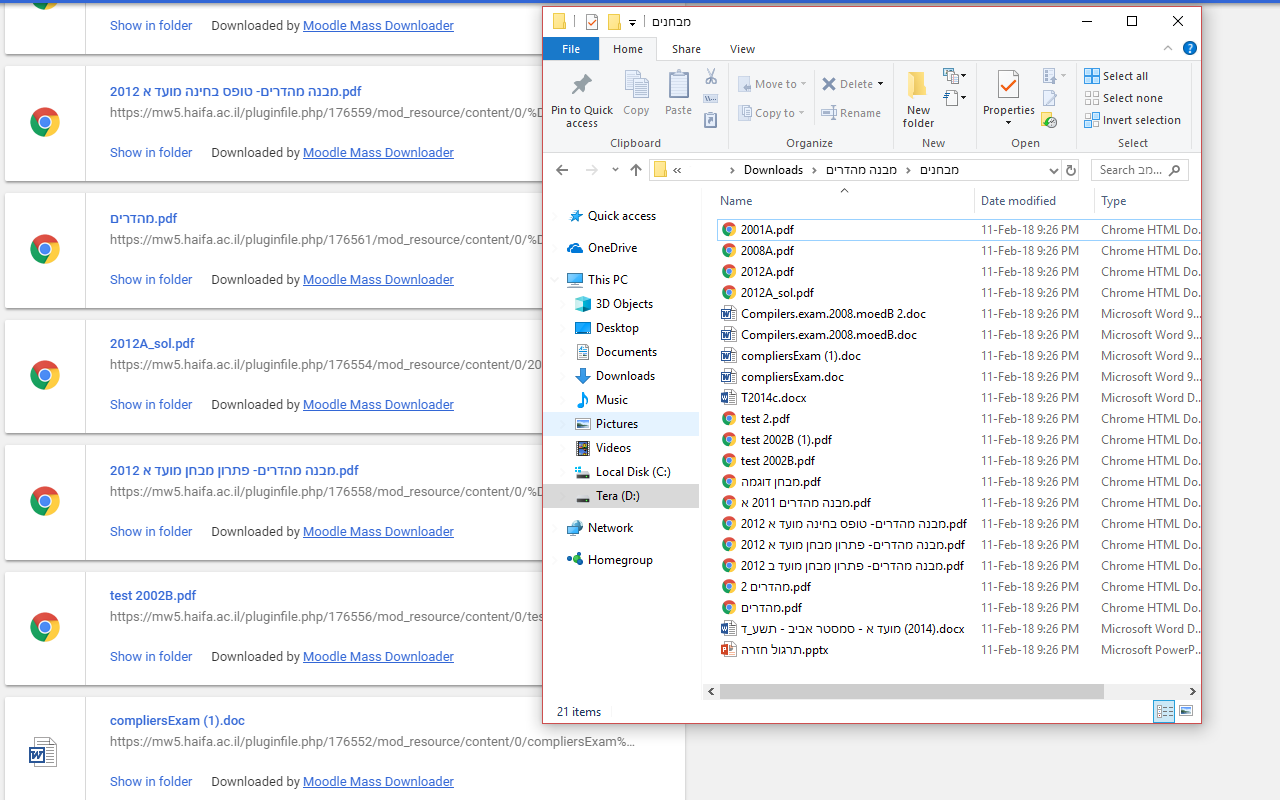
Task: Open the Delete options dropdown arrow
Action: point(880,84)
